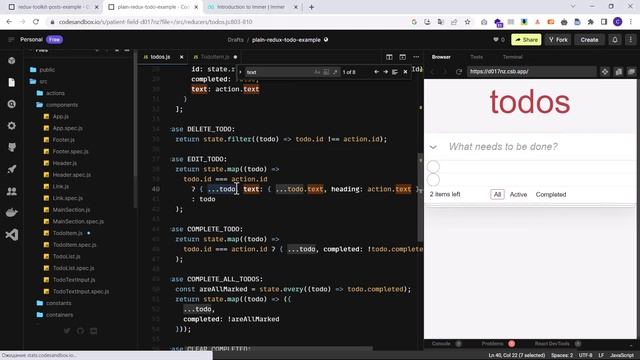Open preview in new window icon

pos(619,71)
